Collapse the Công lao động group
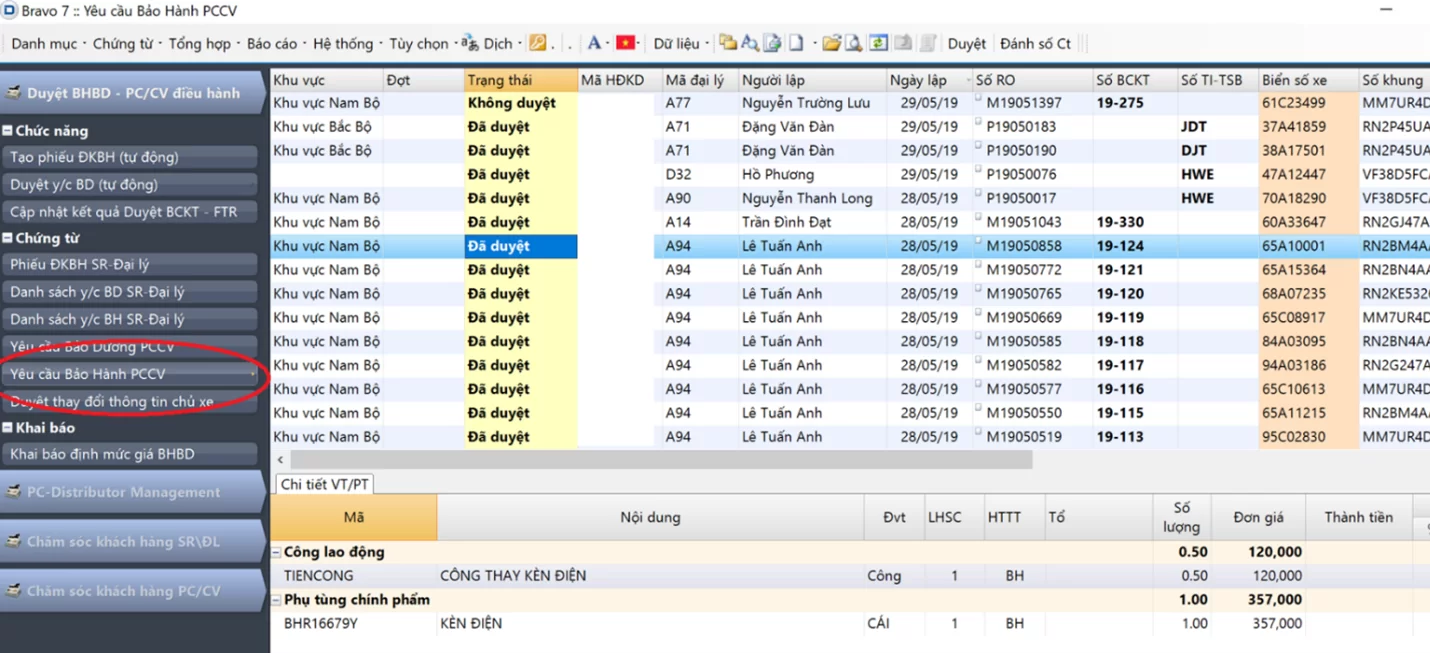The height and width of the screenshot is (653, 1430). (276, 552)
